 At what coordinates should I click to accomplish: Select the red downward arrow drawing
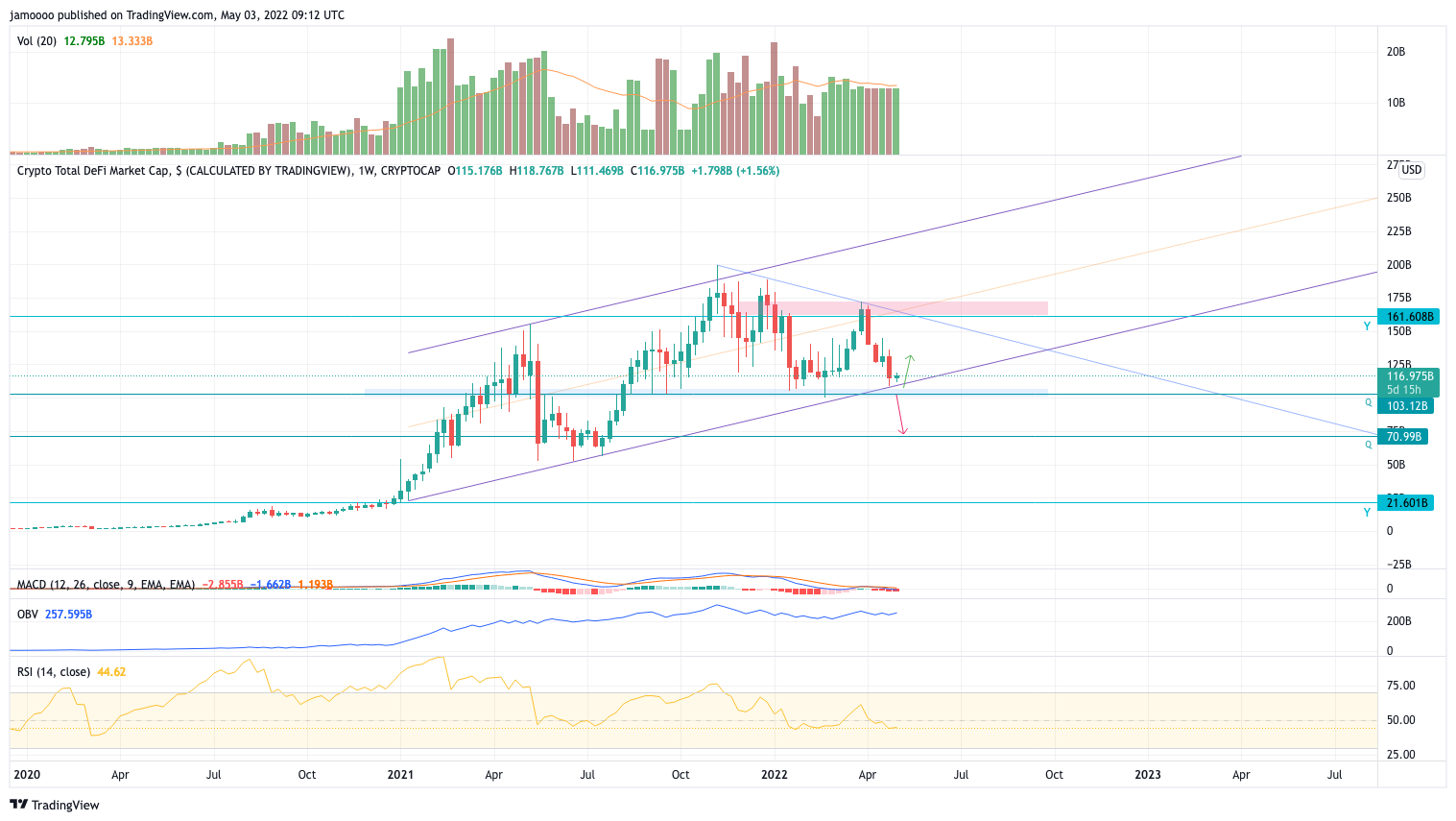pyautogui.click(x=901, y=414)
